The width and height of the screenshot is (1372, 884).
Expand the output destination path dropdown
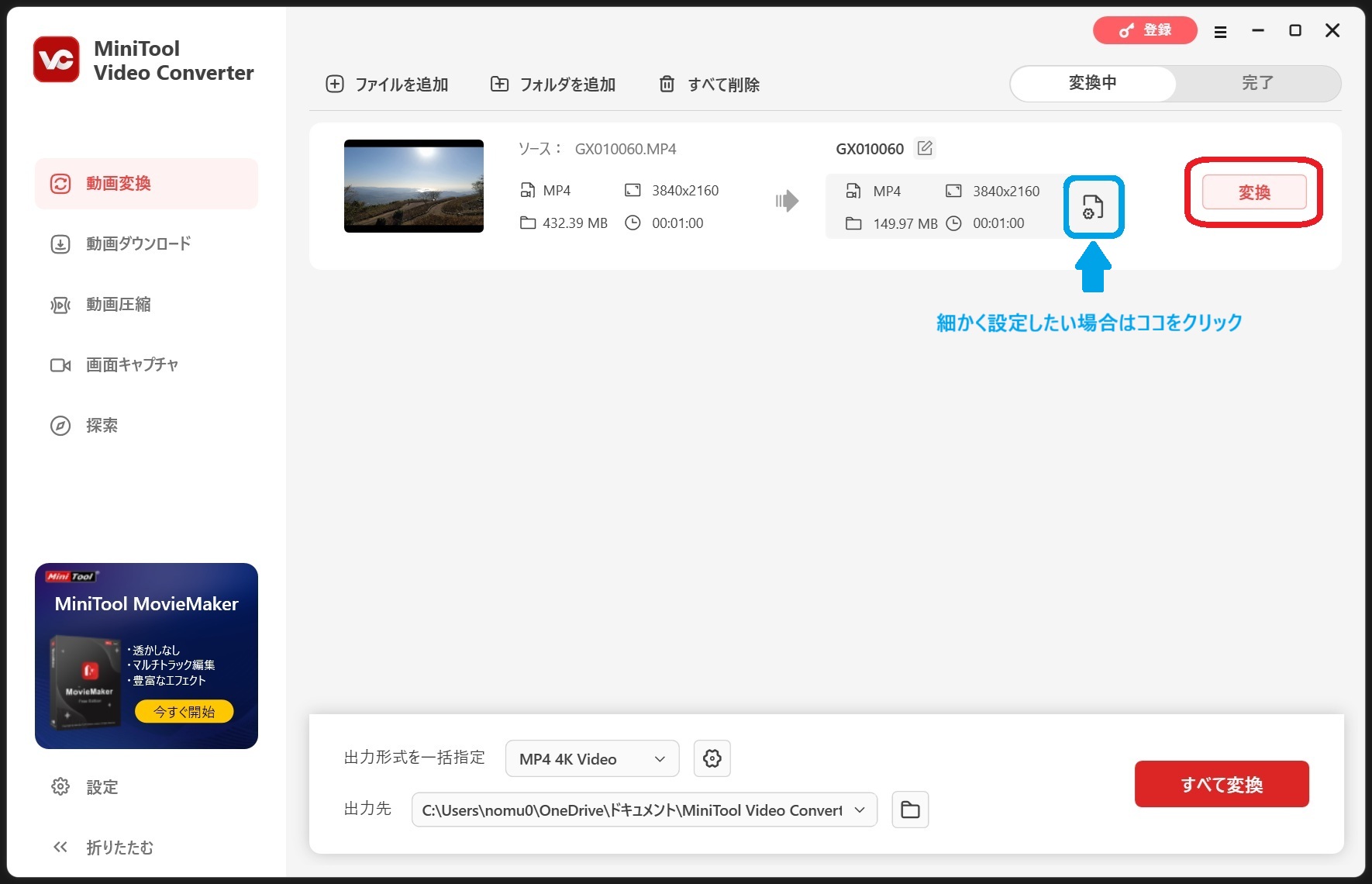pyautogui.click(x=860, y=810)
